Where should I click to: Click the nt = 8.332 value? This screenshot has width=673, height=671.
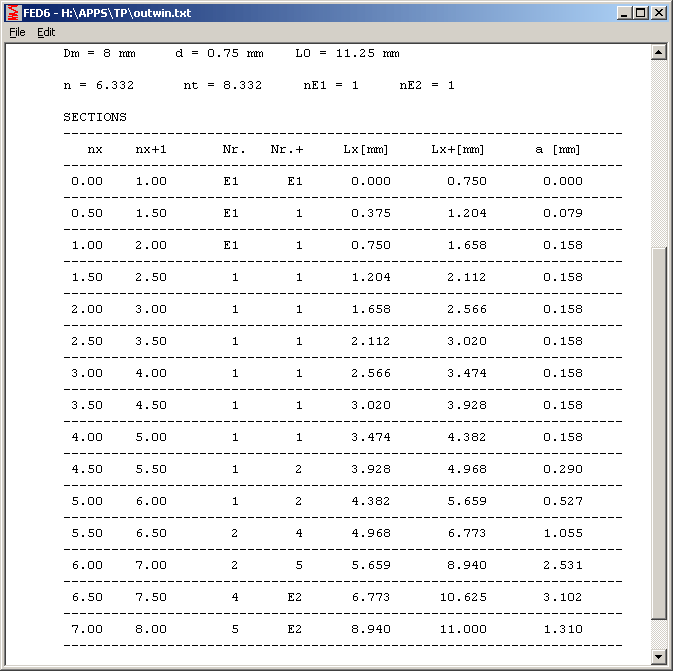pyautogui.click(x=223, y=85)
